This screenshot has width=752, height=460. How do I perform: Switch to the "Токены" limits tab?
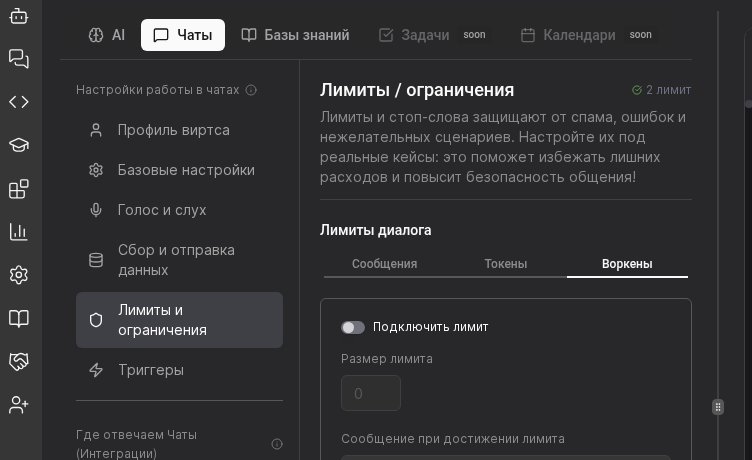[505, 264]
